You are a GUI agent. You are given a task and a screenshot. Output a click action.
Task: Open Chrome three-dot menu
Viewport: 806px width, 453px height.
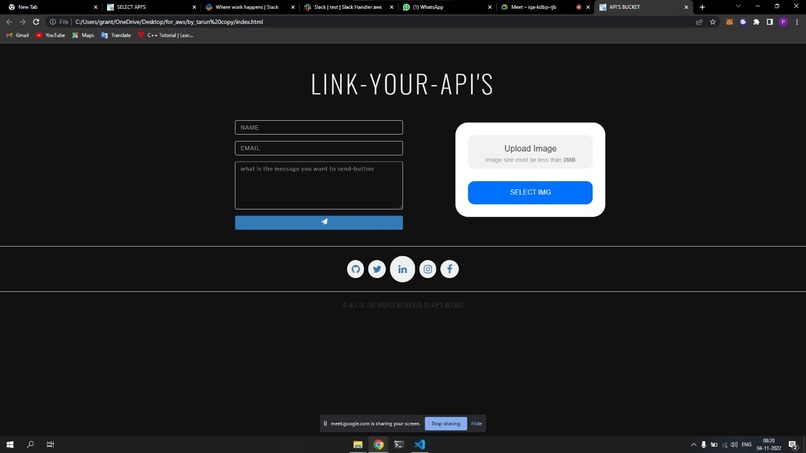(x=797, y=22)
